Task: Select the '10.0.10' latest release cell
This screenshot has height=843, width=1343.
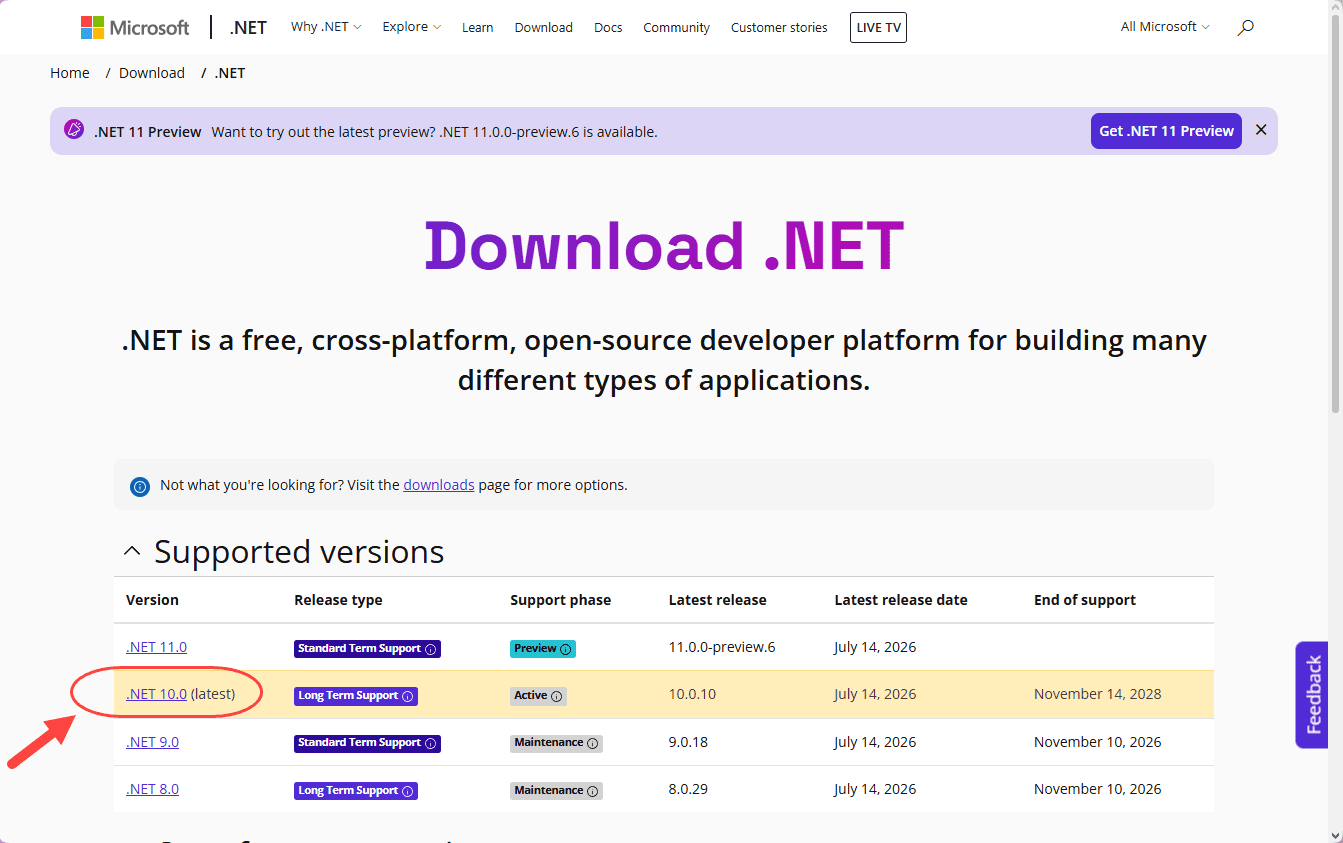Action: click(692, 694)
